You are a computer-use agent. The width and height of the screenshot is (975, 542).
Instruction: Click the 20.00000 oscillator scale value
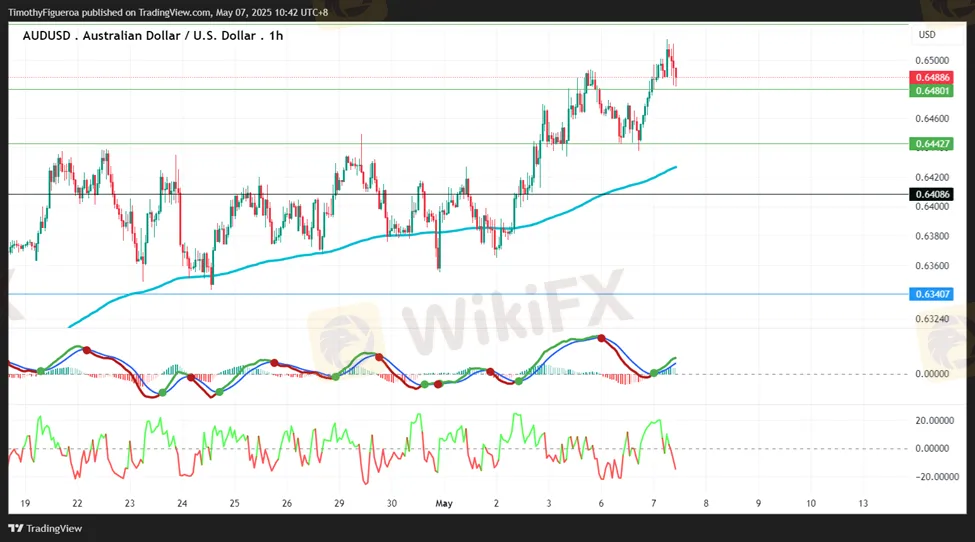[936, 420]
